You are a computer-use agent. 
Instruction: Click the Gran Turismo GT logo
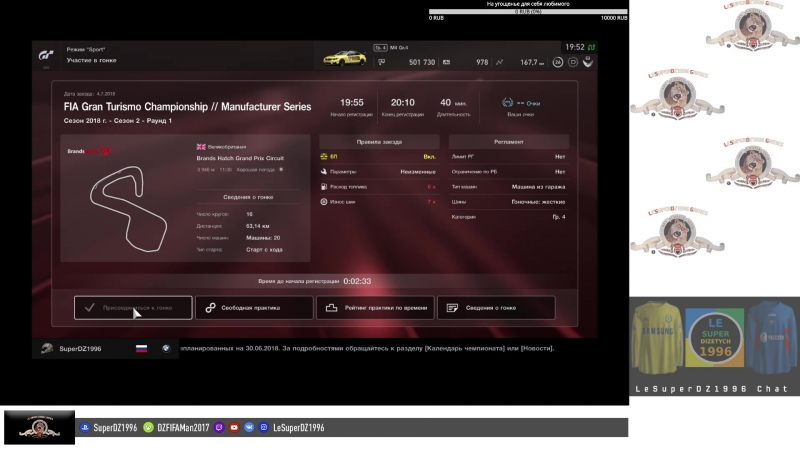click(x=46, y=55)
